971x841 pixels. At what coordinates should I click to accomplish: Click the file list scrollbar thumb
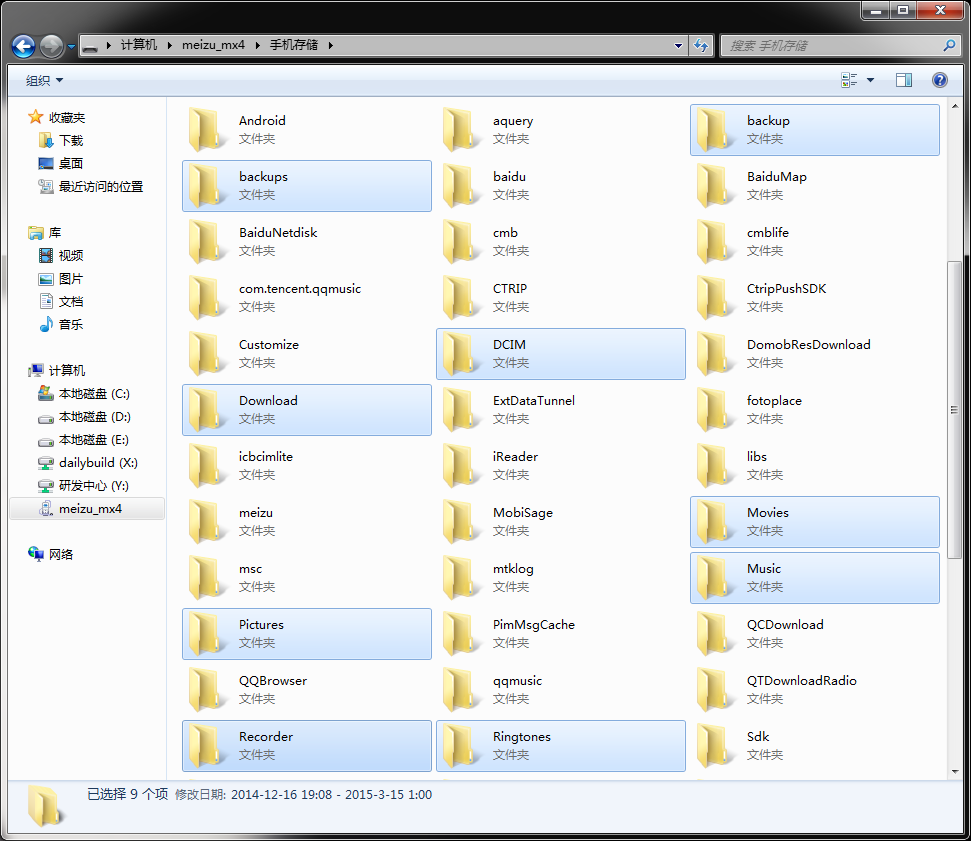click(954, 410)
